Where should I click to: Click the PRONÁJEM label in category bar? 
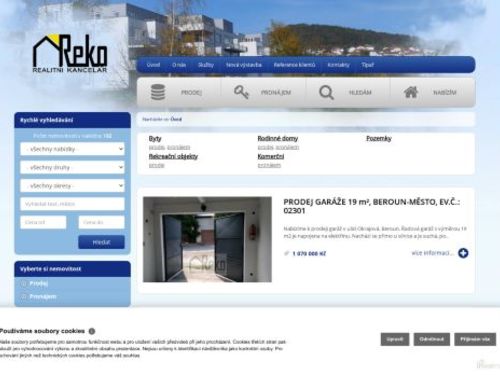(x=276, y=93)
